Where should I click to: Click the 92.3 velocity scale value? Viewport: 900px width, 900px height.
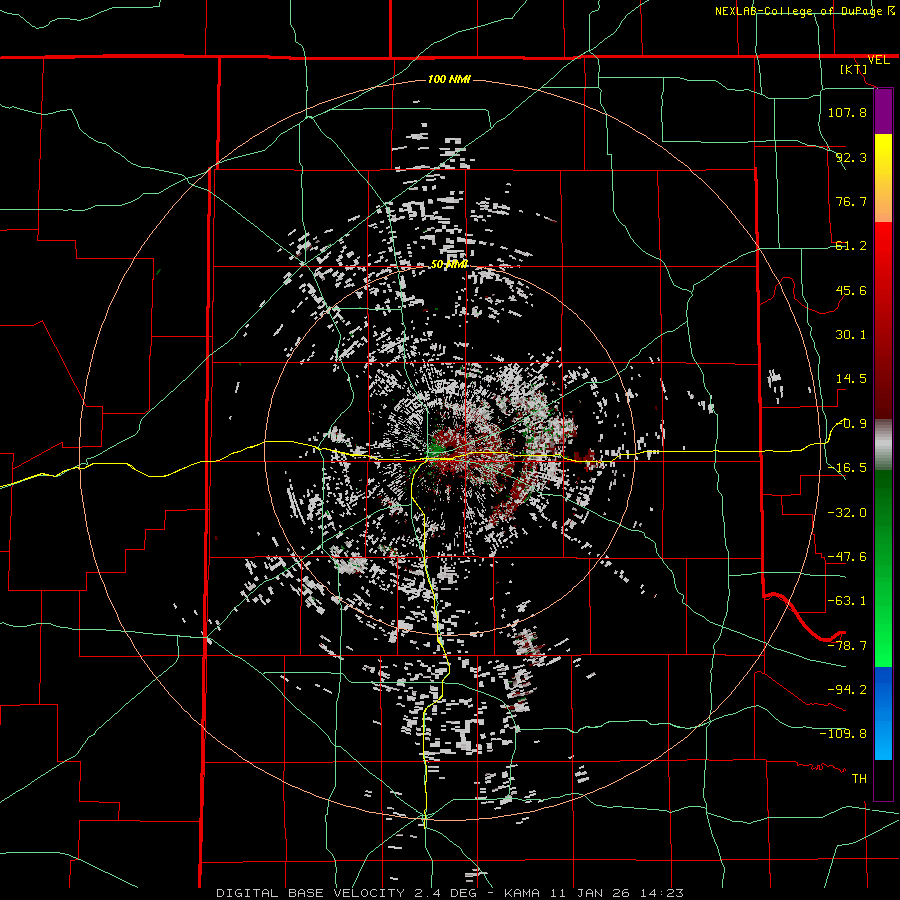click(x=851, y=157)
